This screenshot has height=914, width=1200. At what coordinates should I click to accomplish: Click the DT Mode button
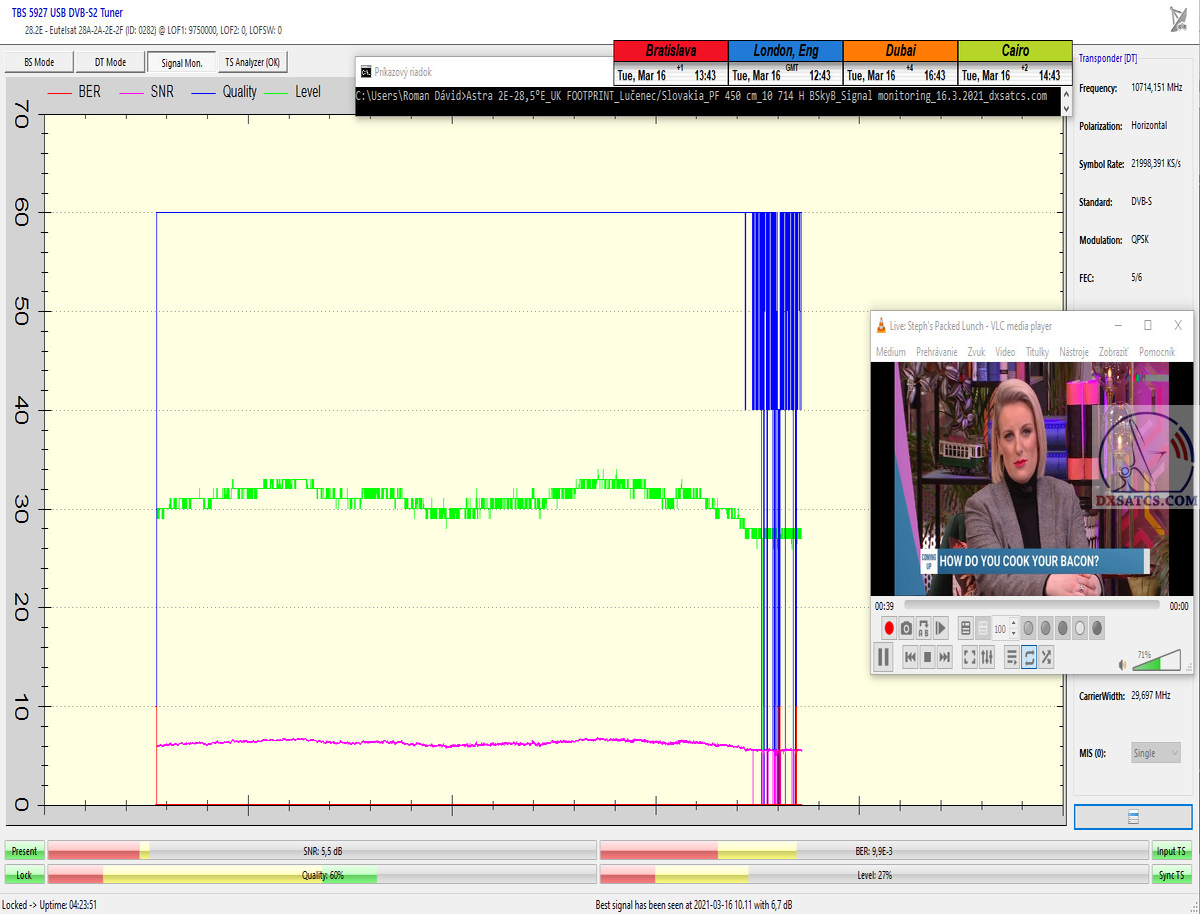click(110, 62)
